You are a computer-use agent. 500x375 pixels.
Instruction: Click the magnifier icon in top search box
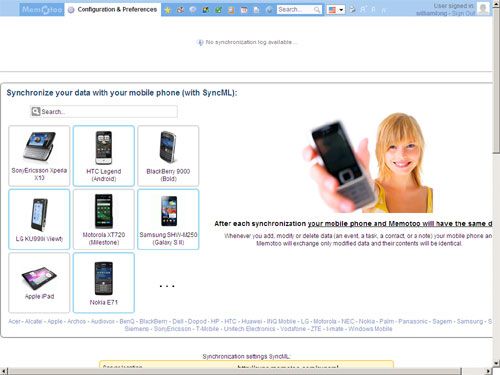click(x=317, y=10)
